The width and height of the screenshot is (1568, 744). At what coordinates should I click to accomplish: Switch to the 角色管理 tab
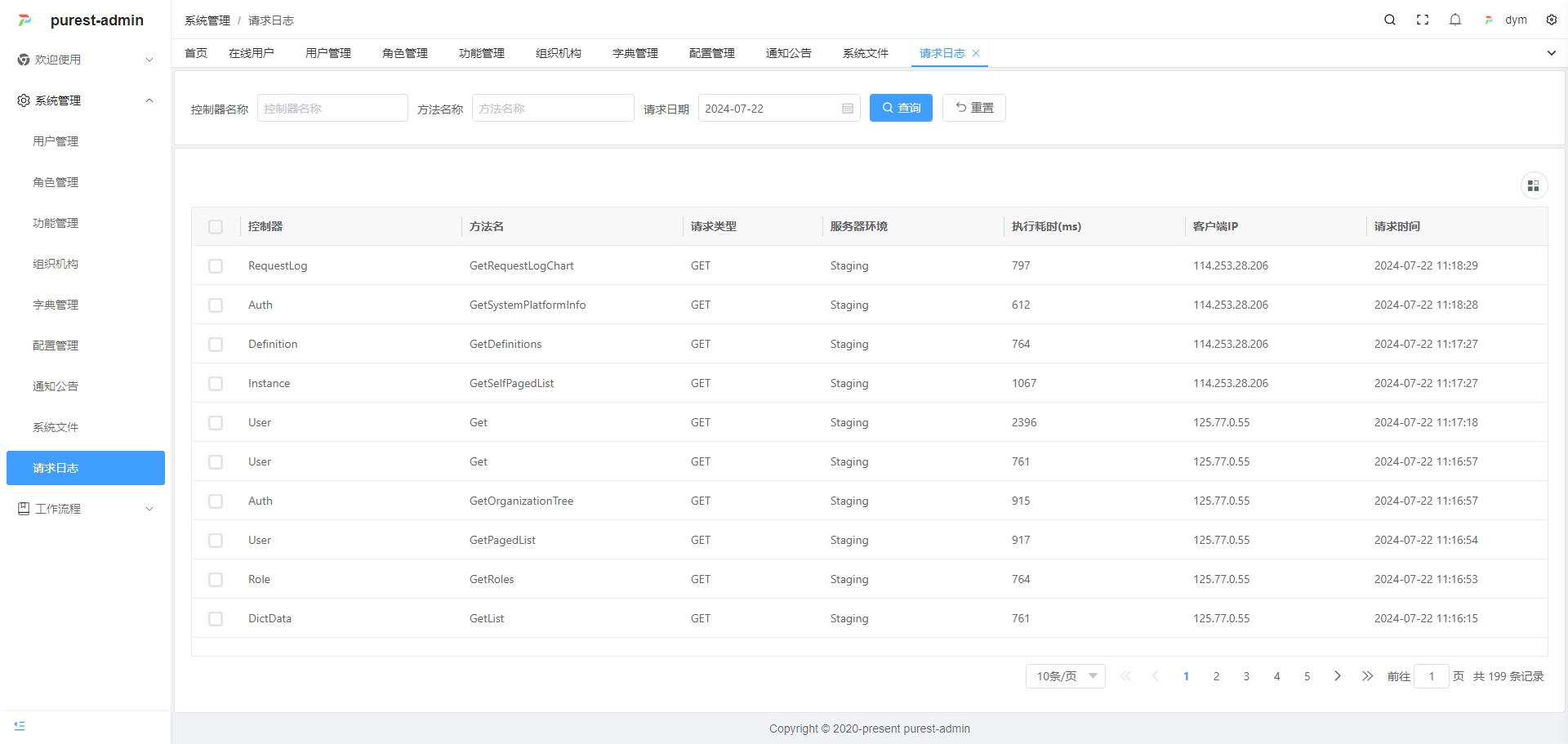[x=405, y=53]
